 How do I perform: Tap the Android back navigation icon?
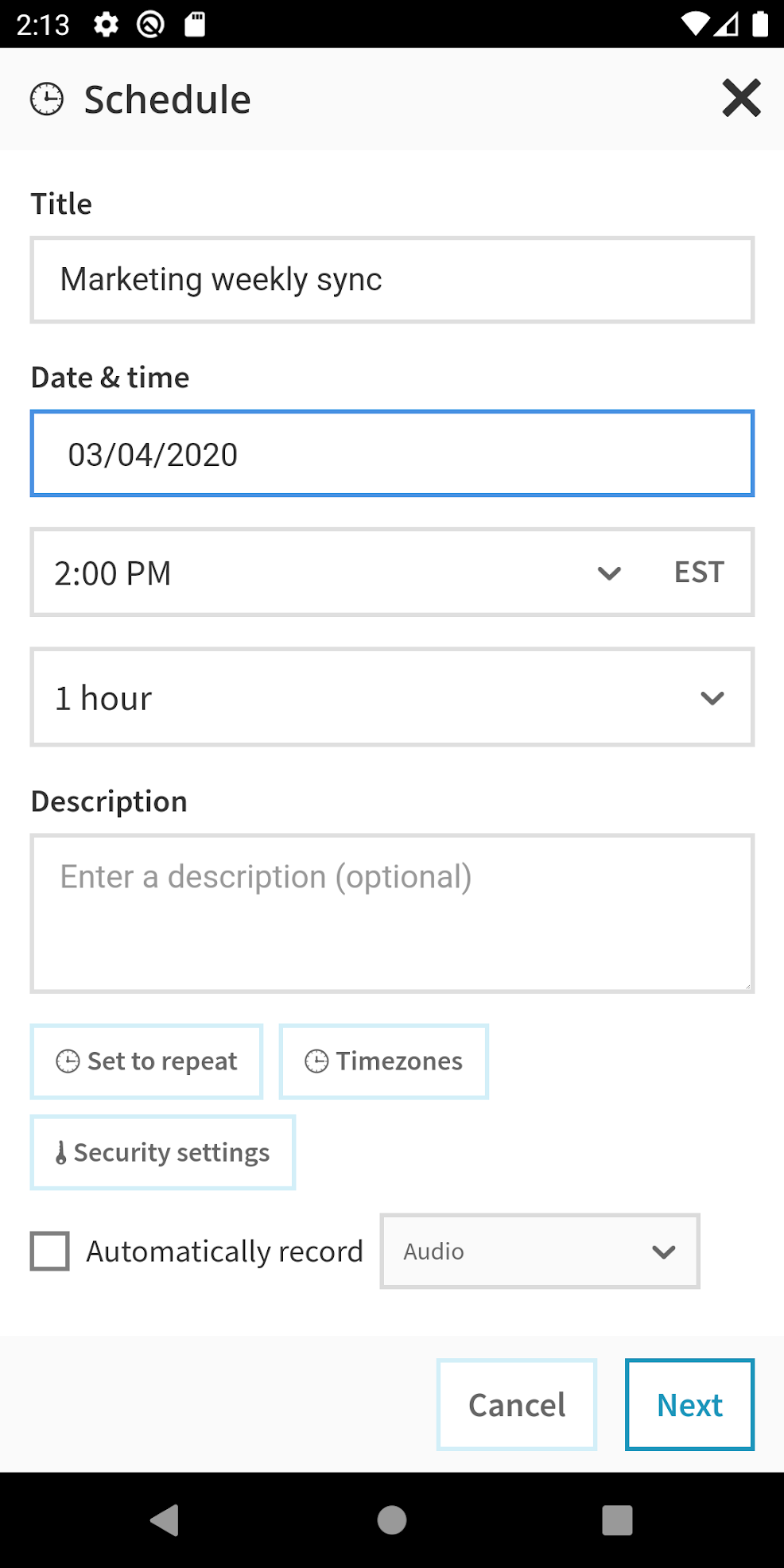tap(165, 1520)
